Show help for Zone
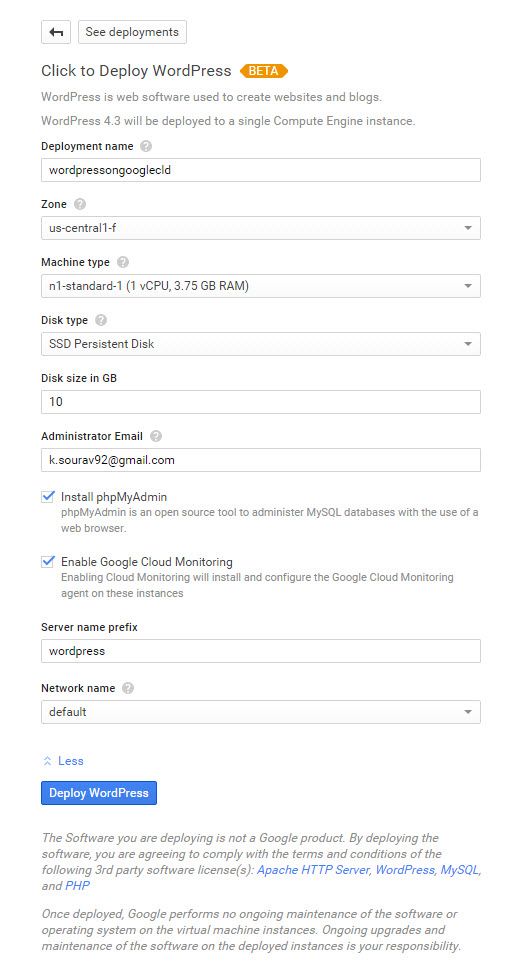Viewport: 522px width, 973px height. coord(79,204)
